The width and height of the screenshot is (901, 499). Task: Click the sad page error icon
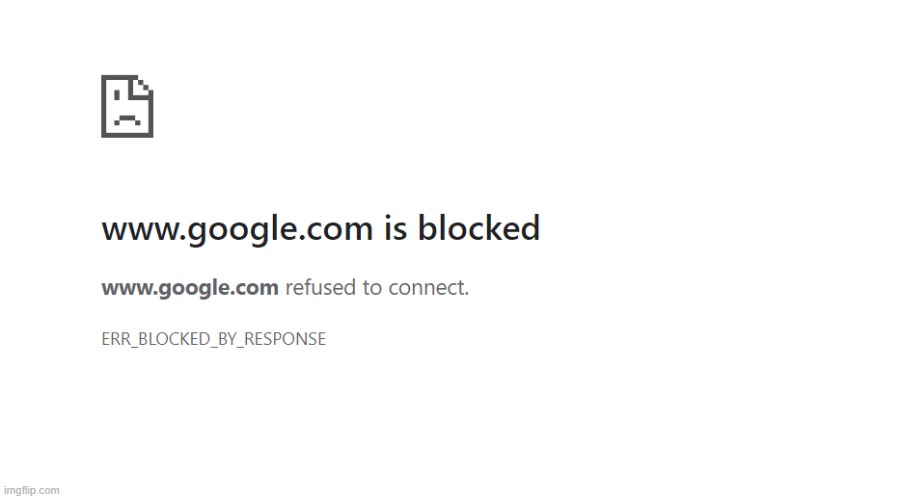(x=127, y=106)
